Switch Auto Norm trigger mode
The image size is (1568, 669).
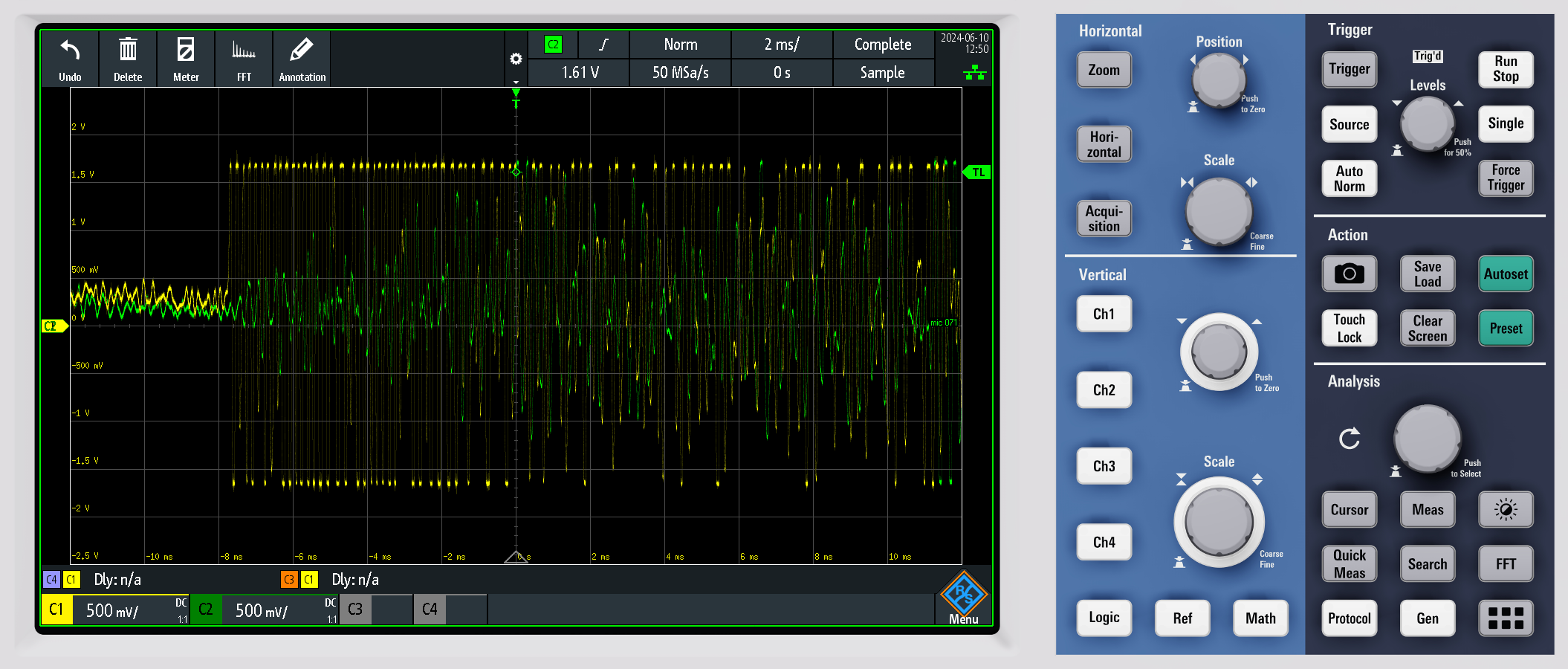[1349, 178]
